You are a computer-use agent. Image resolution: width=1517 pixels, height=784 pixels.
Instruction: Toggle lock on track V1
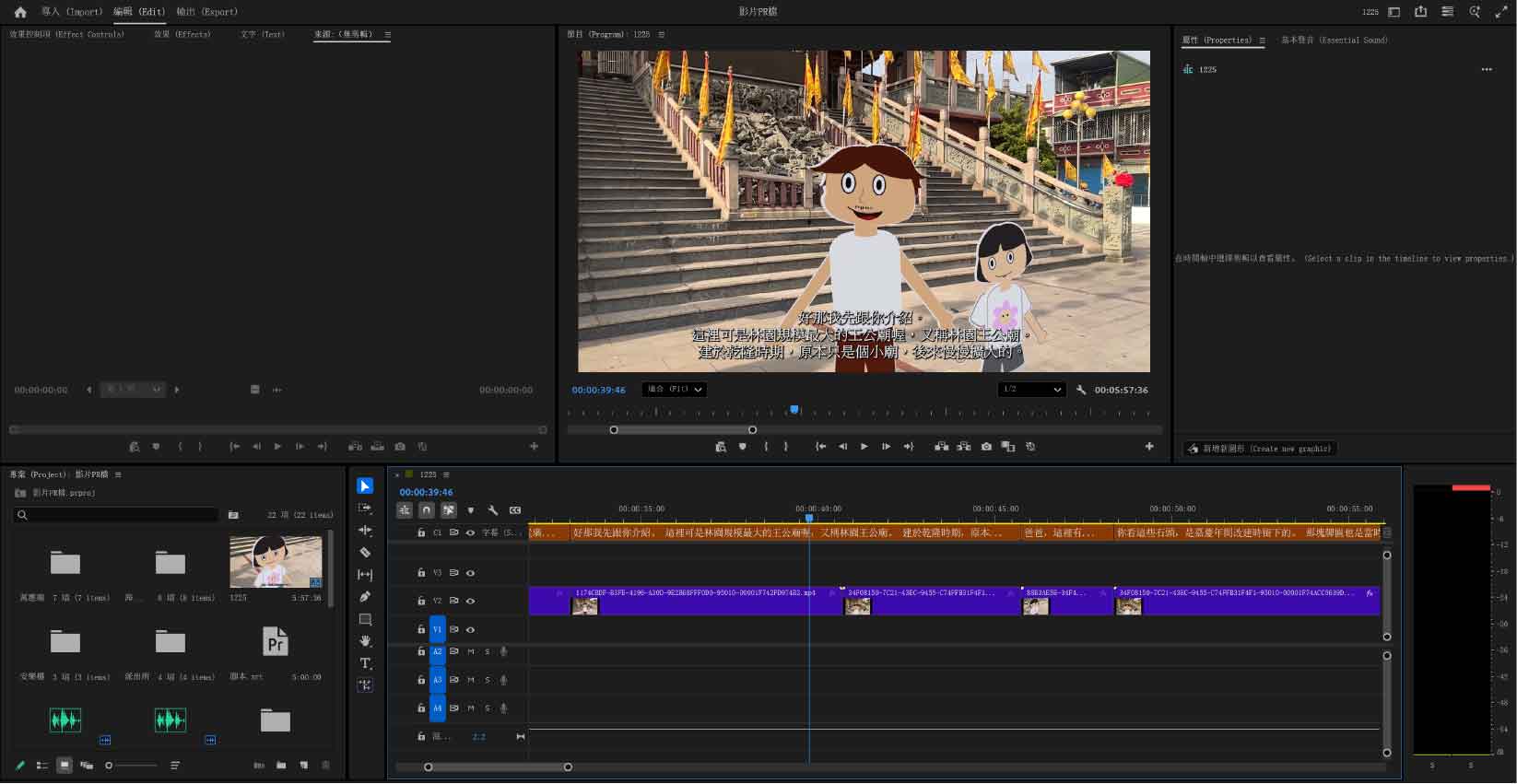(x=421, y=629)
